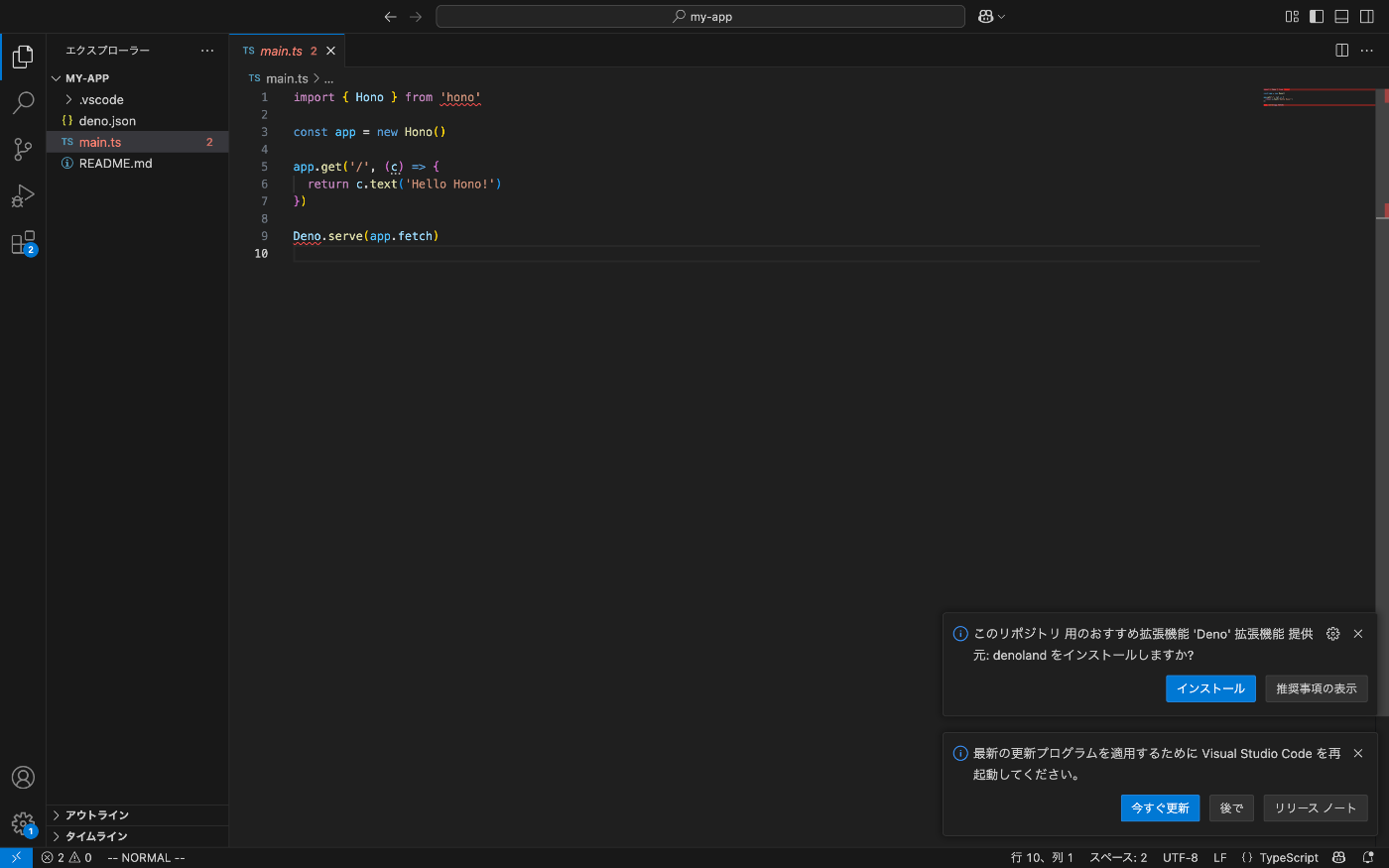Click main.ts in the breadcrumb

pos(287,78)
